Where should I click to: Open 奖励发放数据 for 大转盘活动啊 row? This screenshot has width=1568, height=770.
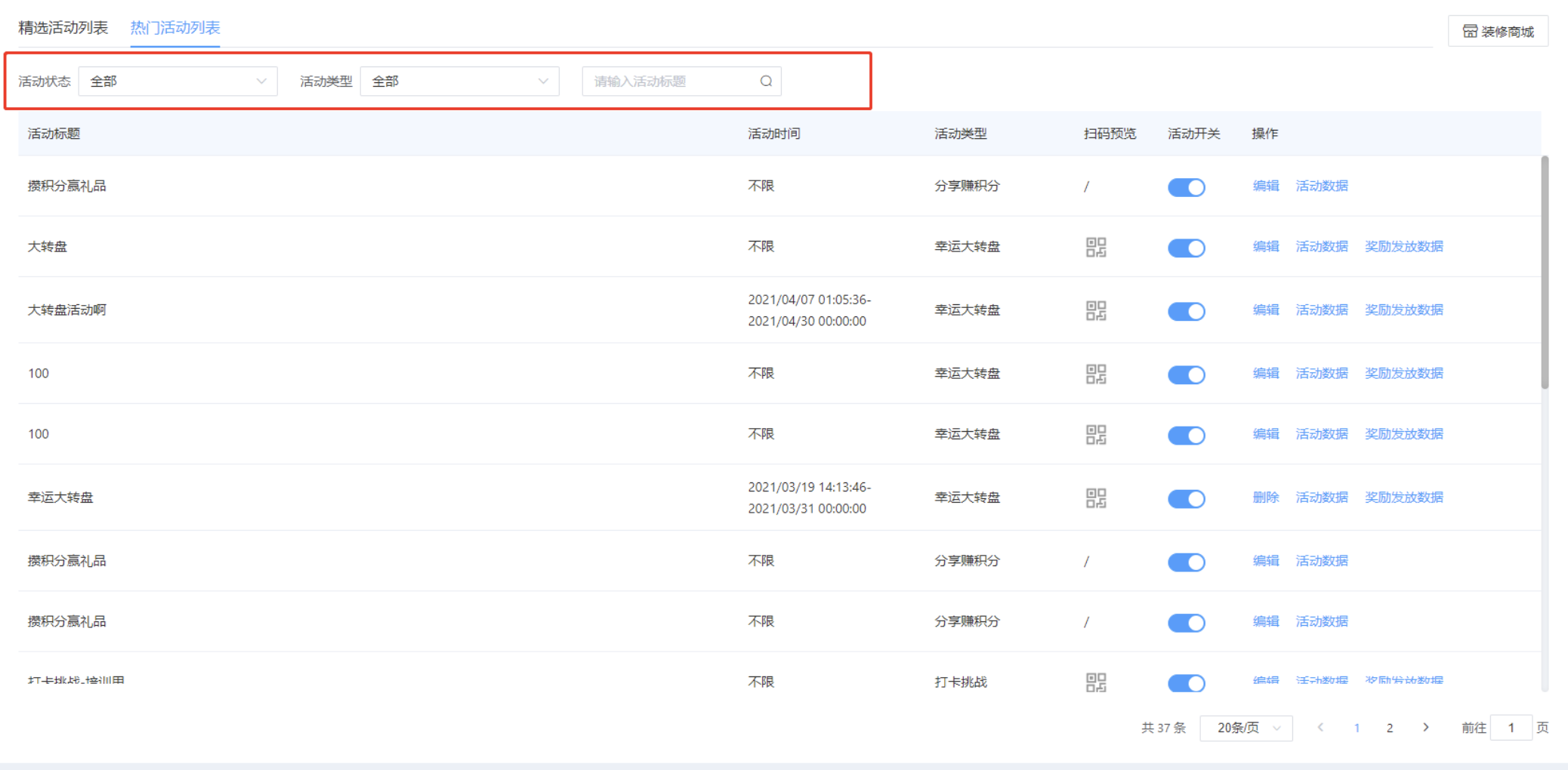pos(1403,310)
